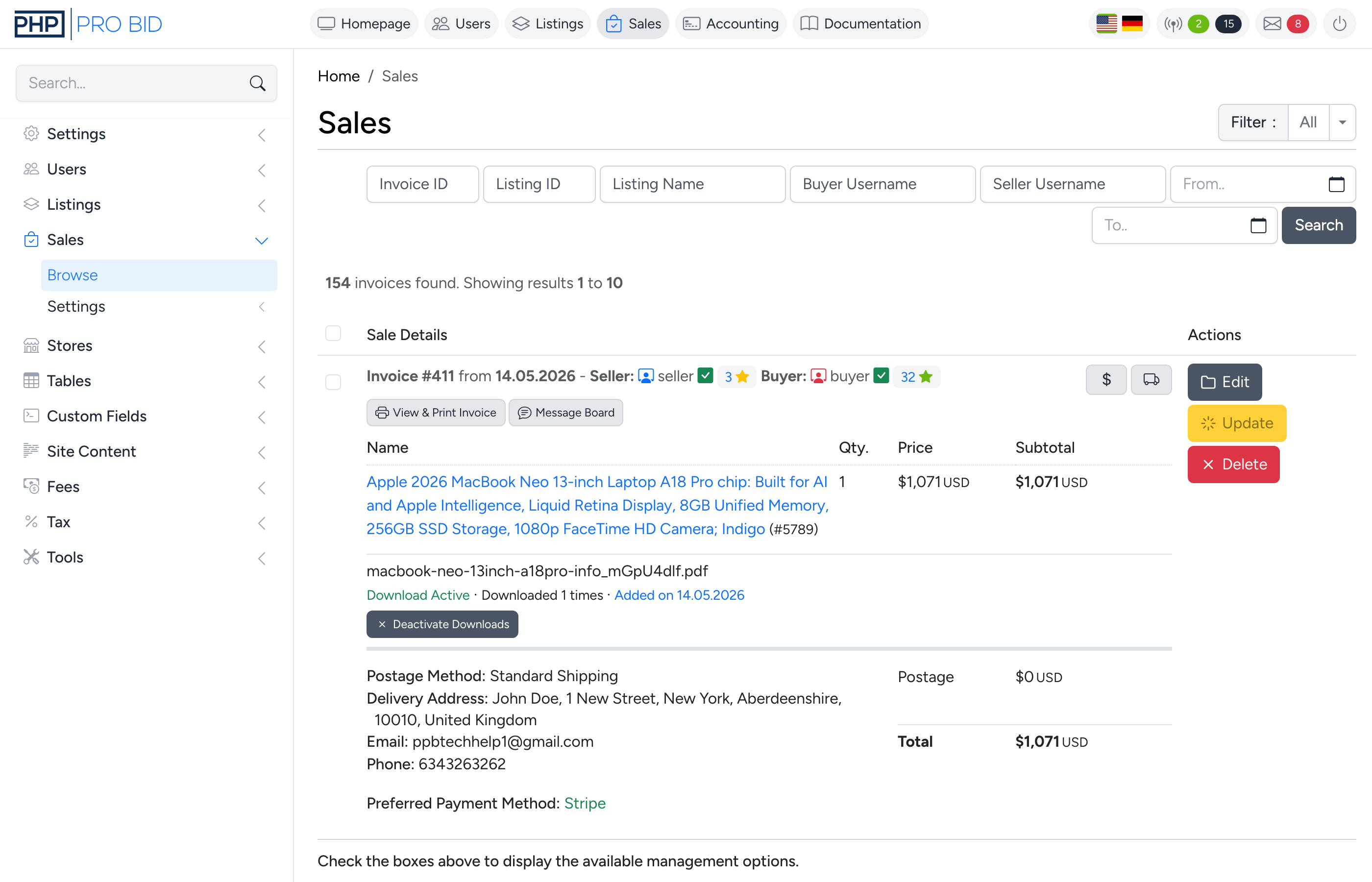The width and height of the screenshot is (1372, 882).
Task: Focus the Invoice ID field
Action: point(422,184)
